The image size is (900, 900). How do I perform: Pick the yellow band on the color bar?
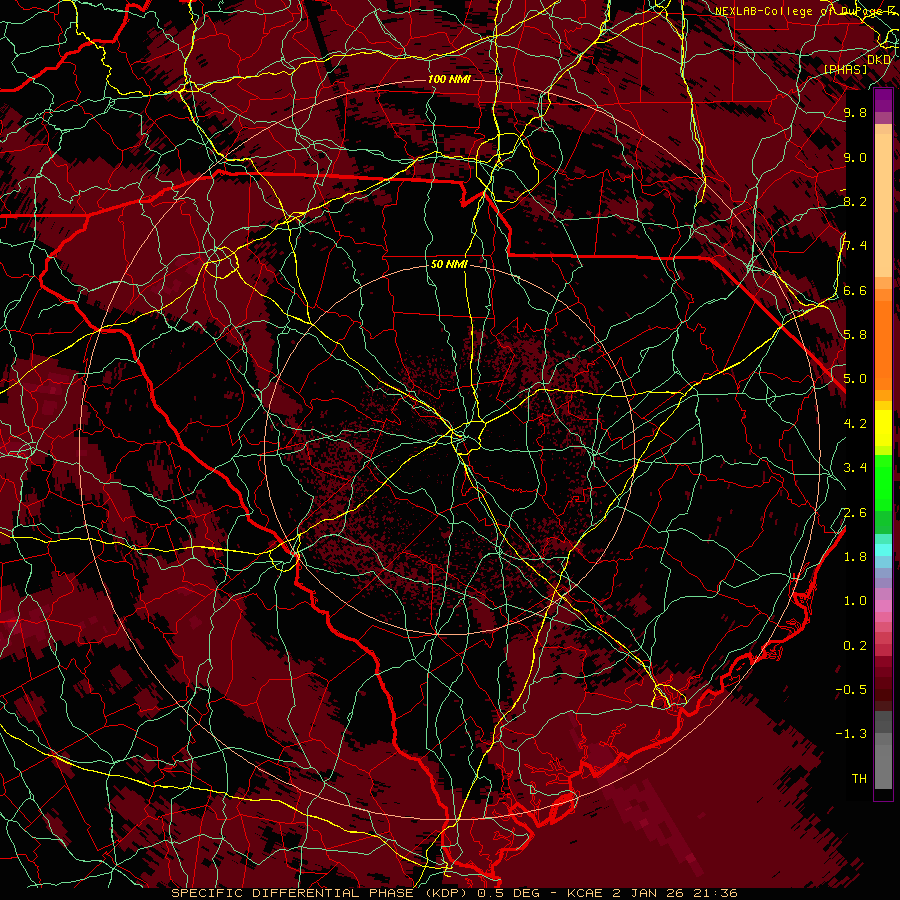point(883,428)
